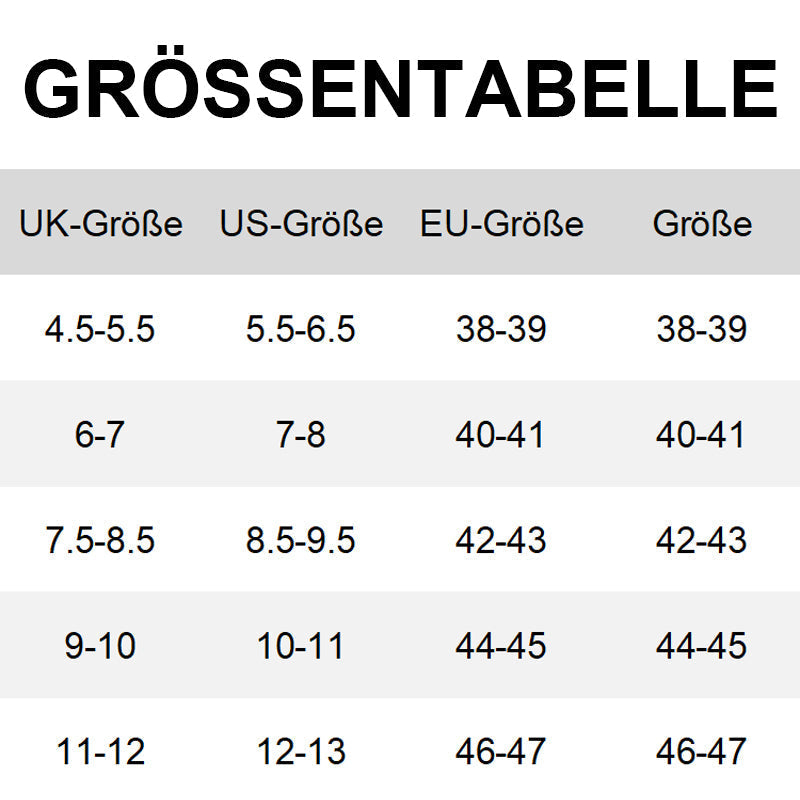Click the plain Größe column header

[x=702, y=223]
